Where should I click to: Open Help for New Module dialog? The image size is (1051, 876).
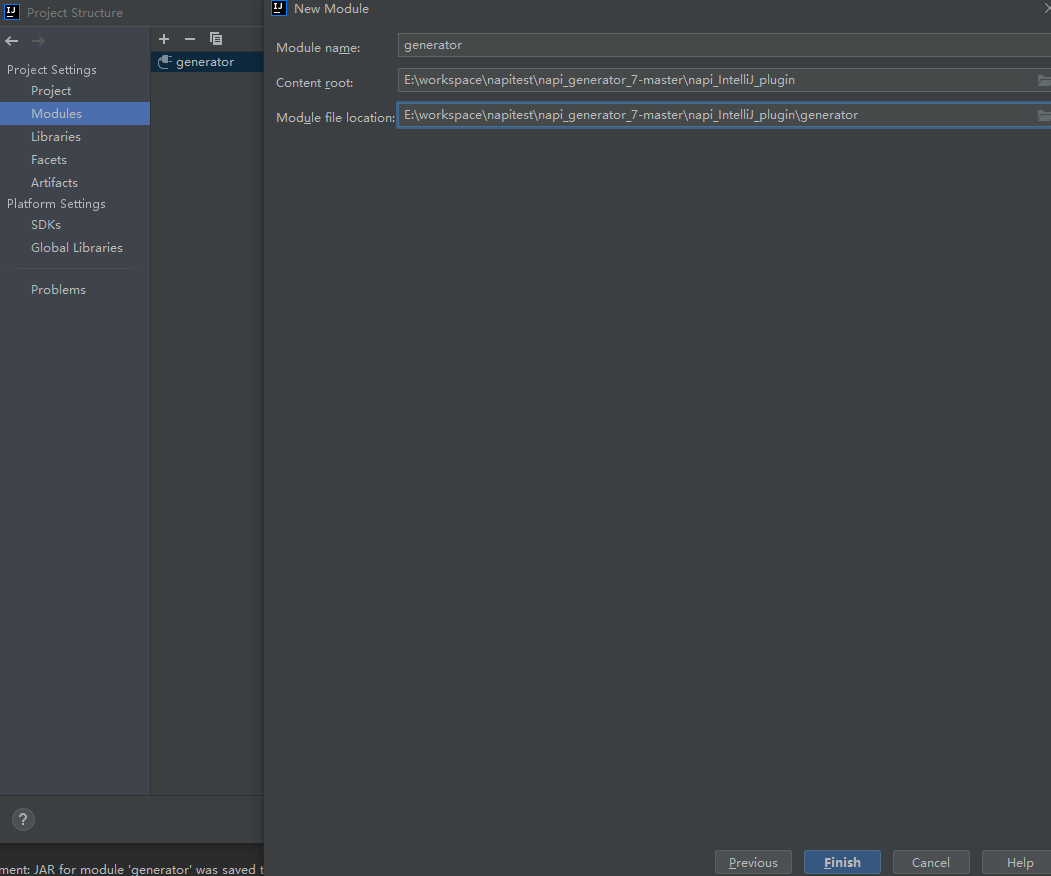click(1019, 863)
